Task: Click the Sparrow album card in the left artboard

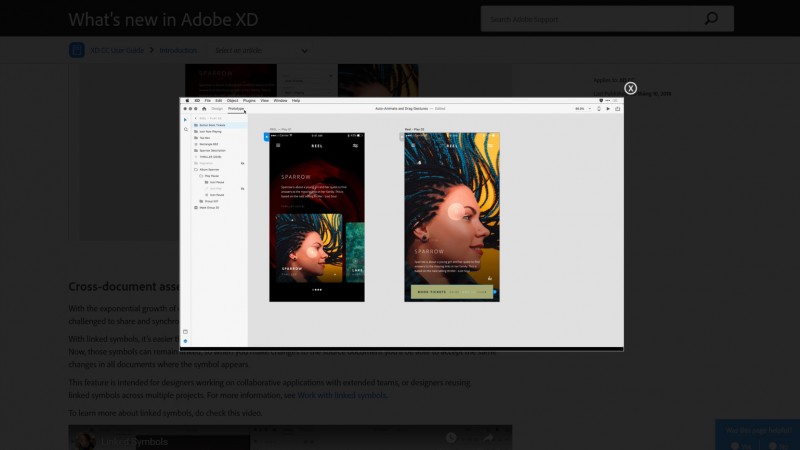Action: [309, 248]
